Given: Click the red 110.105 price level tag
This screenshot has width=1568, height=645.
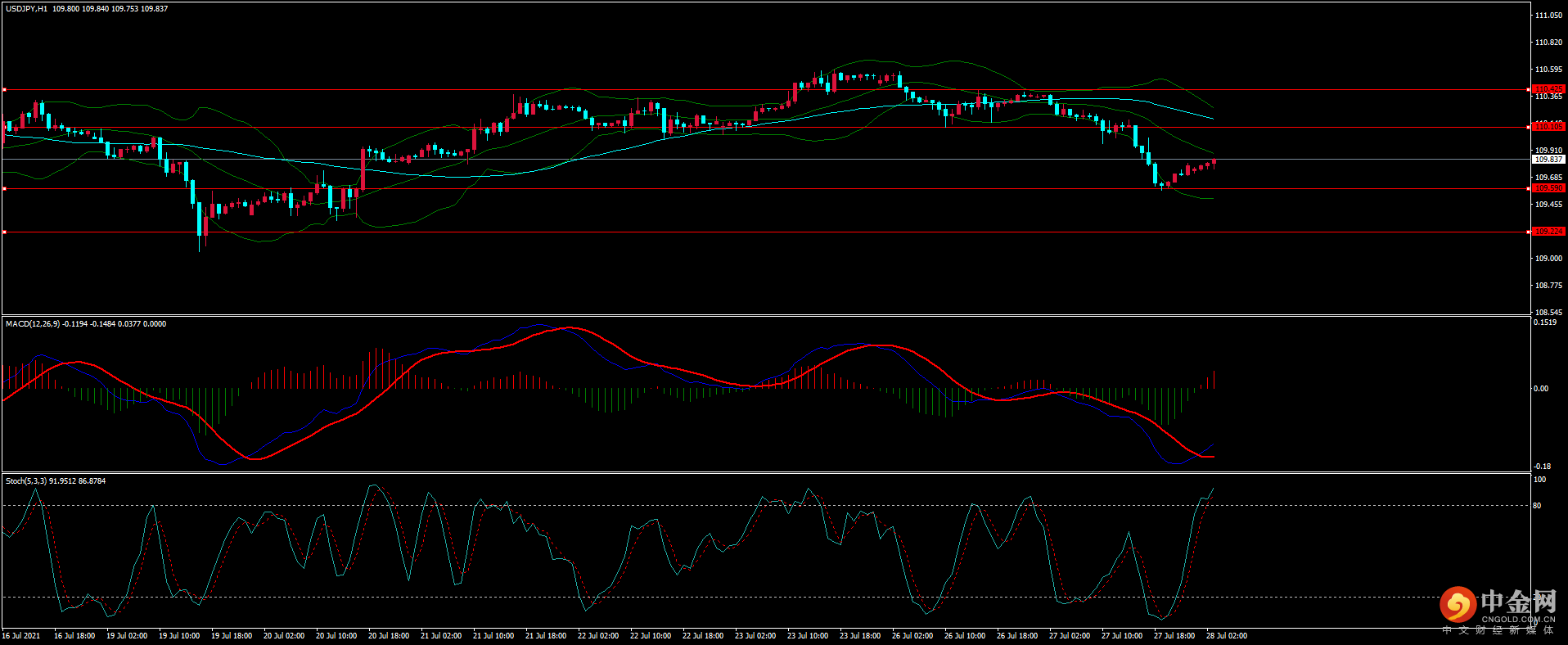Looking at the screenshot, I should (x=1548, y=127).
